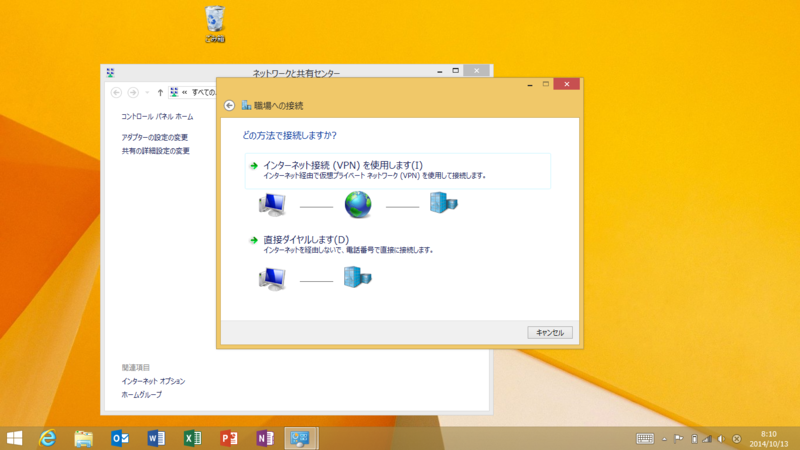Open recent locations dropdown in Network Sharing Center

tap(147, 92)
